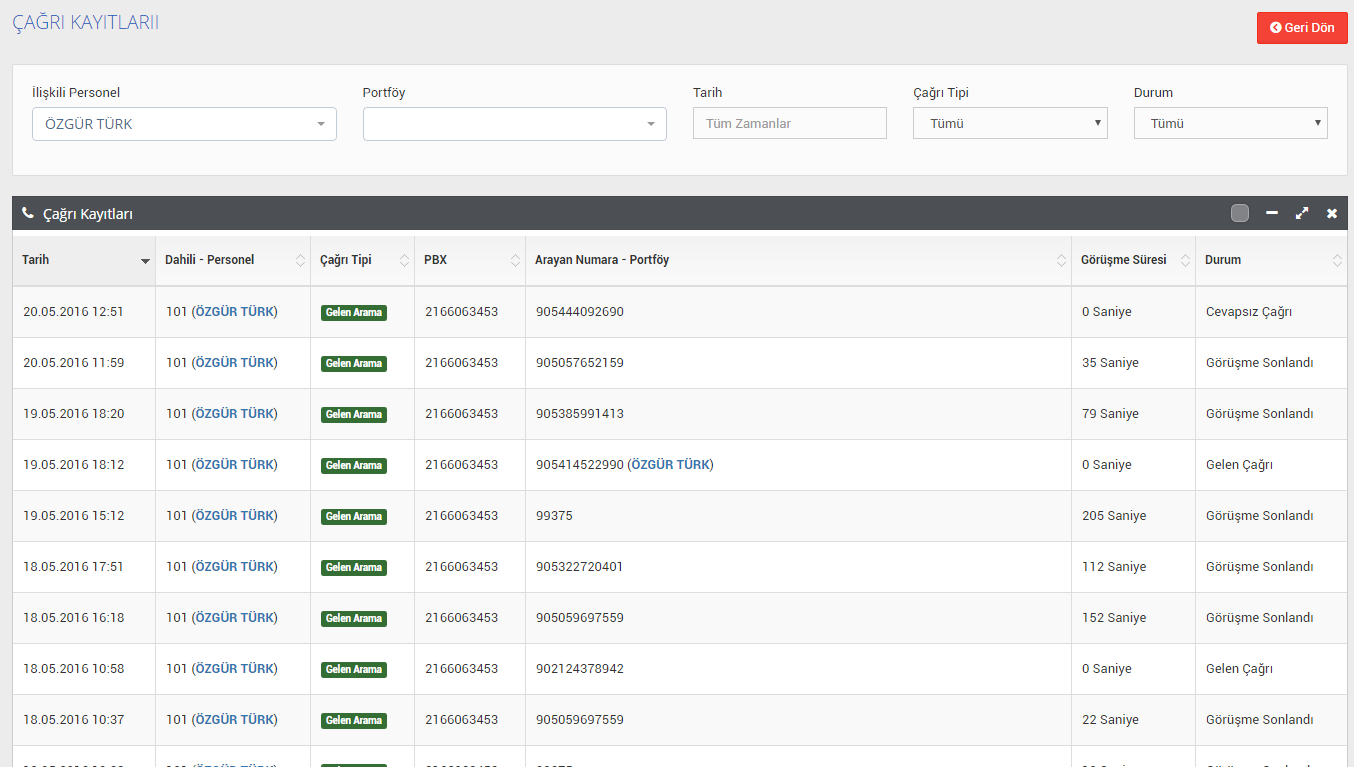Image resolution: width=1354 pixels, height=767 pixels.
Task: Click Gelen Arama badge in 18.05.2016 10:58 row
Action: pos(354,670)
